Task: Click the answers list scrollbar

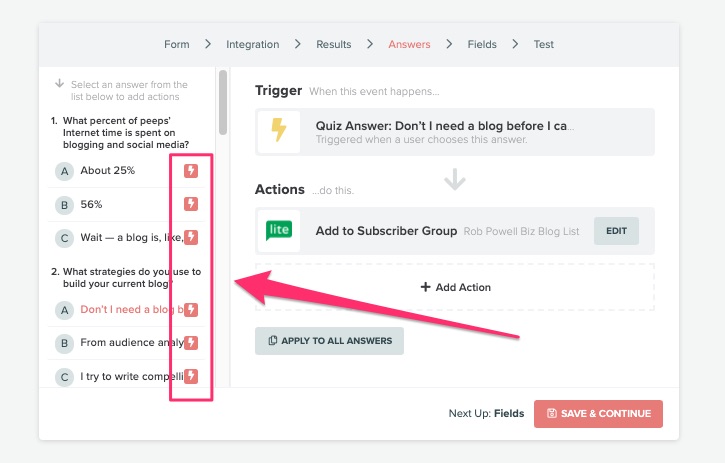Action: 223,102
